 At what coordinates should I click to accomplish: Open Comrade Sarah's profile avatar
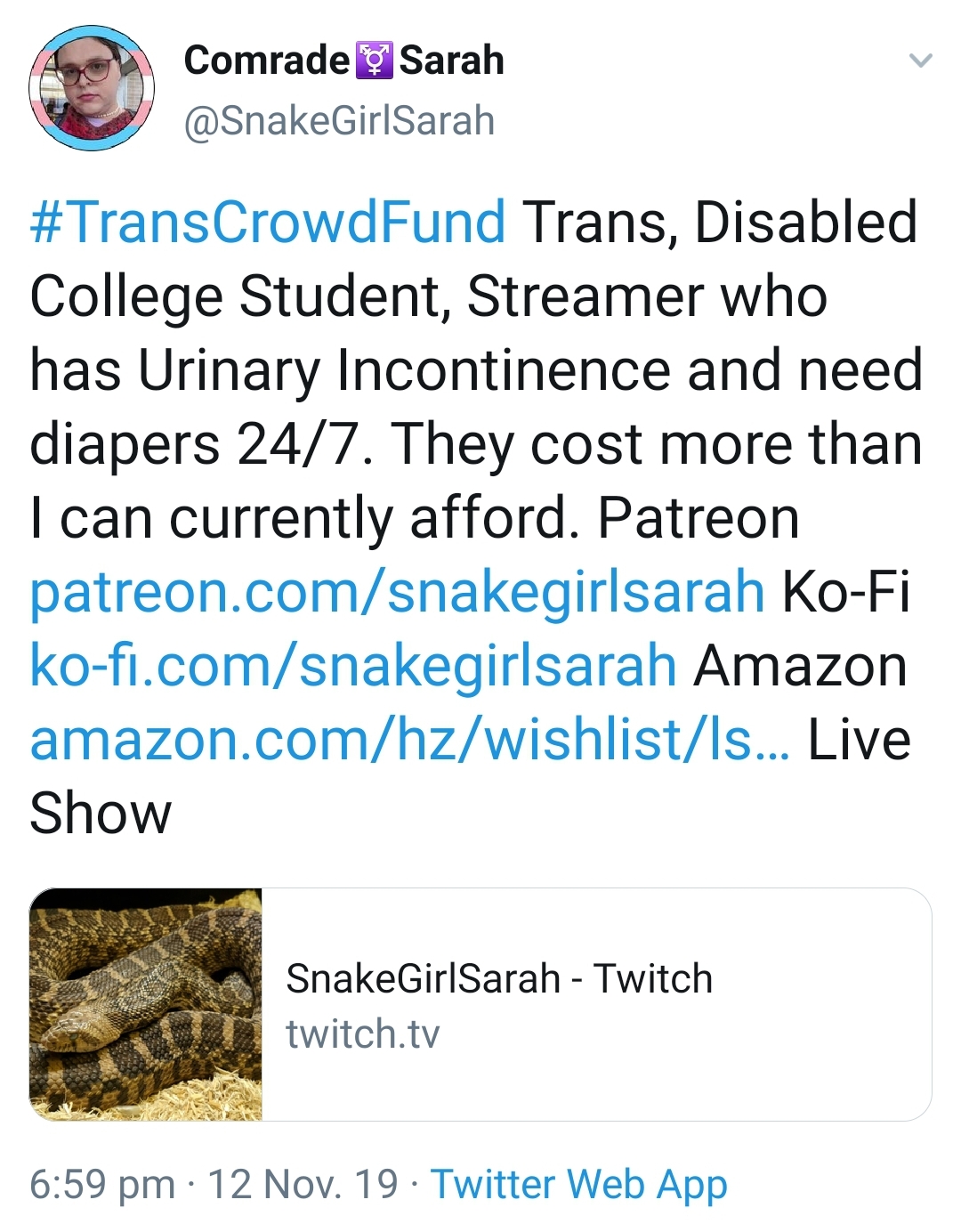(x=92, y=88)
